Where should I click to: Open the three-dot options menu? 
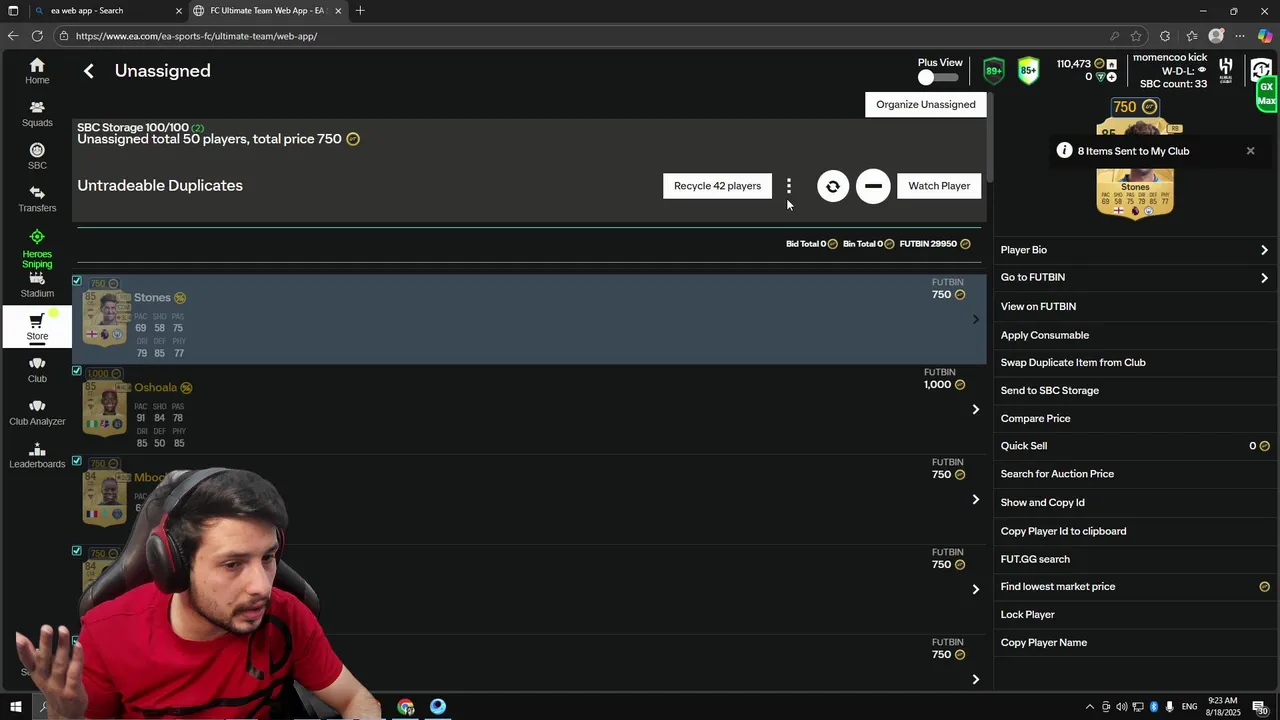click(x=789, y=186)
